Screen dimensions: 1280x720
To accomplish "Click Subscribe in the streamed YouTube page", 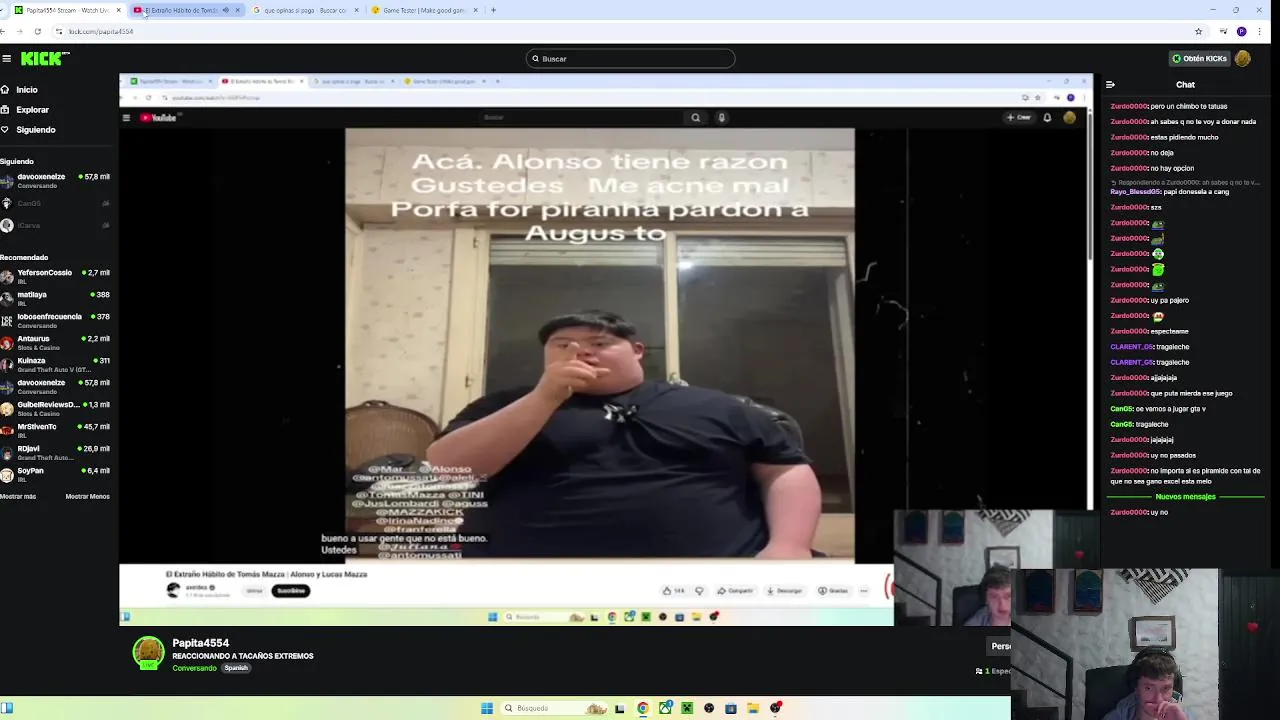I will [x=291, y=591].
